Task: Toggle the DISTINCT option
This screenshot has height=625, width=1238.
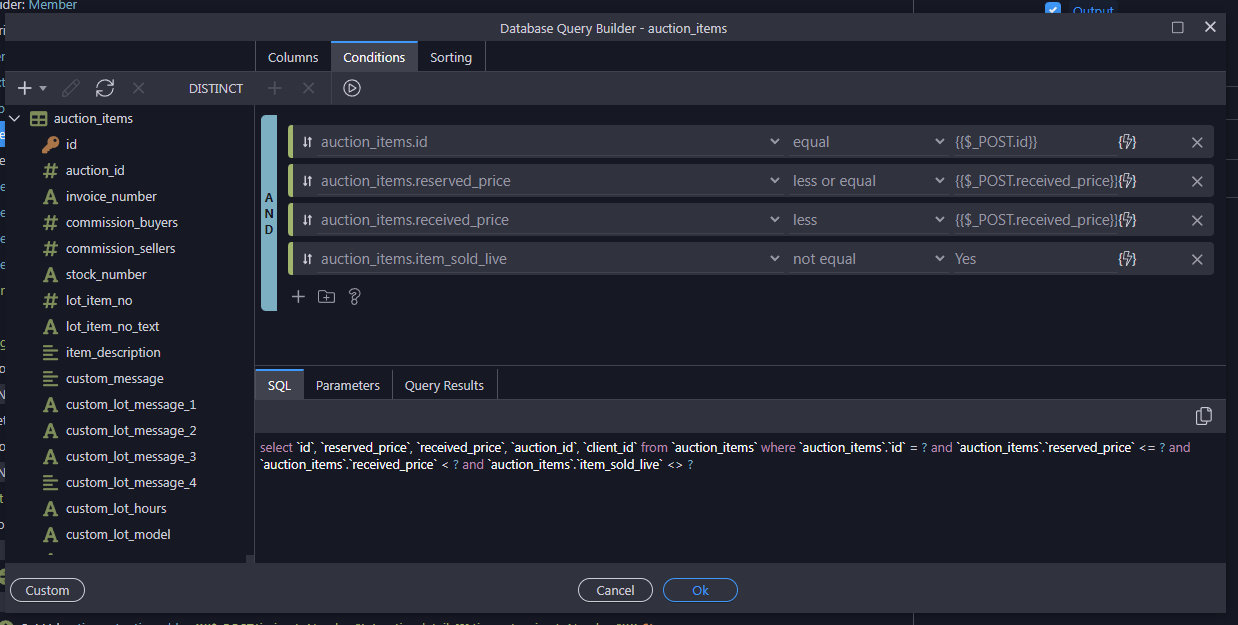Action: pos(215,88)
